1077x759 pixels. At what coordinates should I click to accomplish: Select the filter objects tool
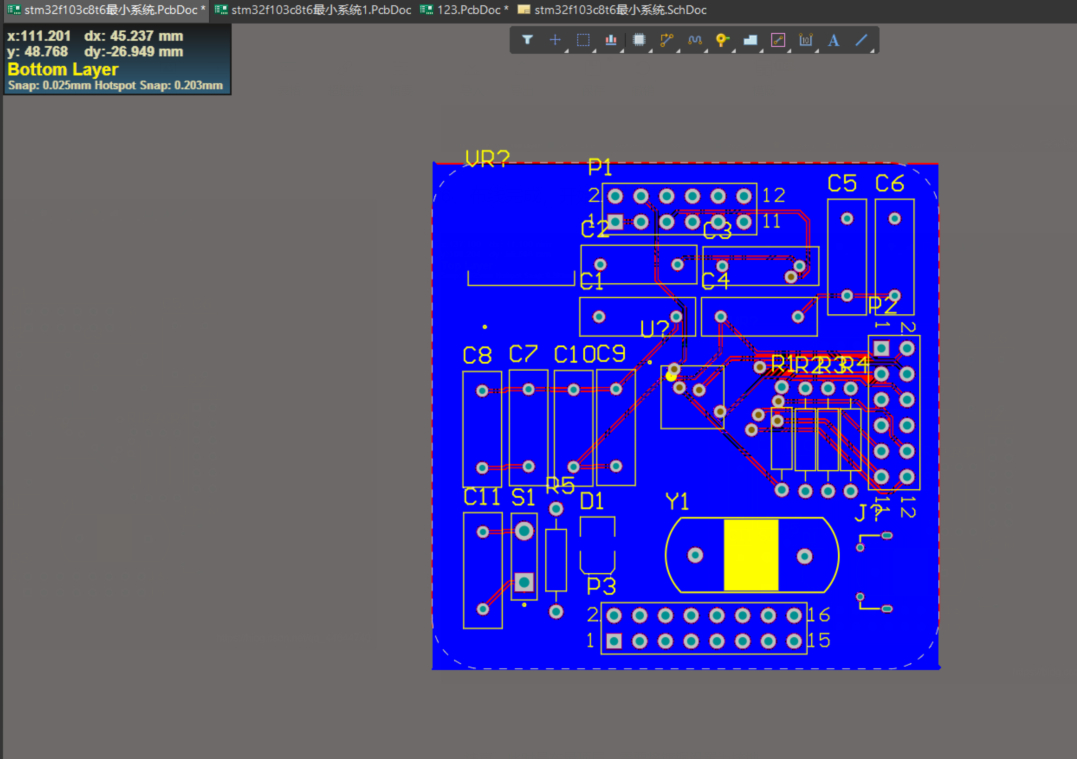(x=528, y=40)
